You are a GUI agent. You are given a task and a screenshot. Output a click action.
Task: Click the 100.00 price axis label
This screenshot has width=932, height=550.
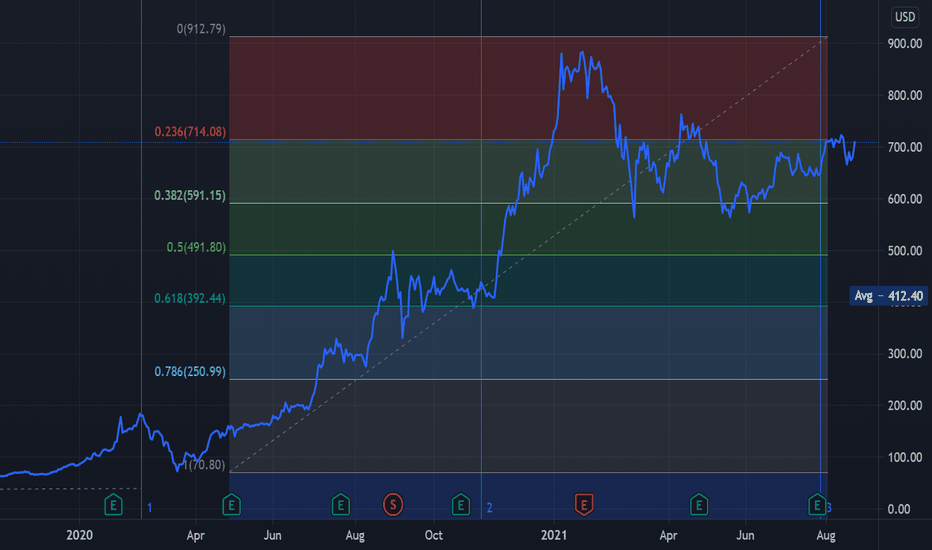pyautogui.click(x=905, y=457)
